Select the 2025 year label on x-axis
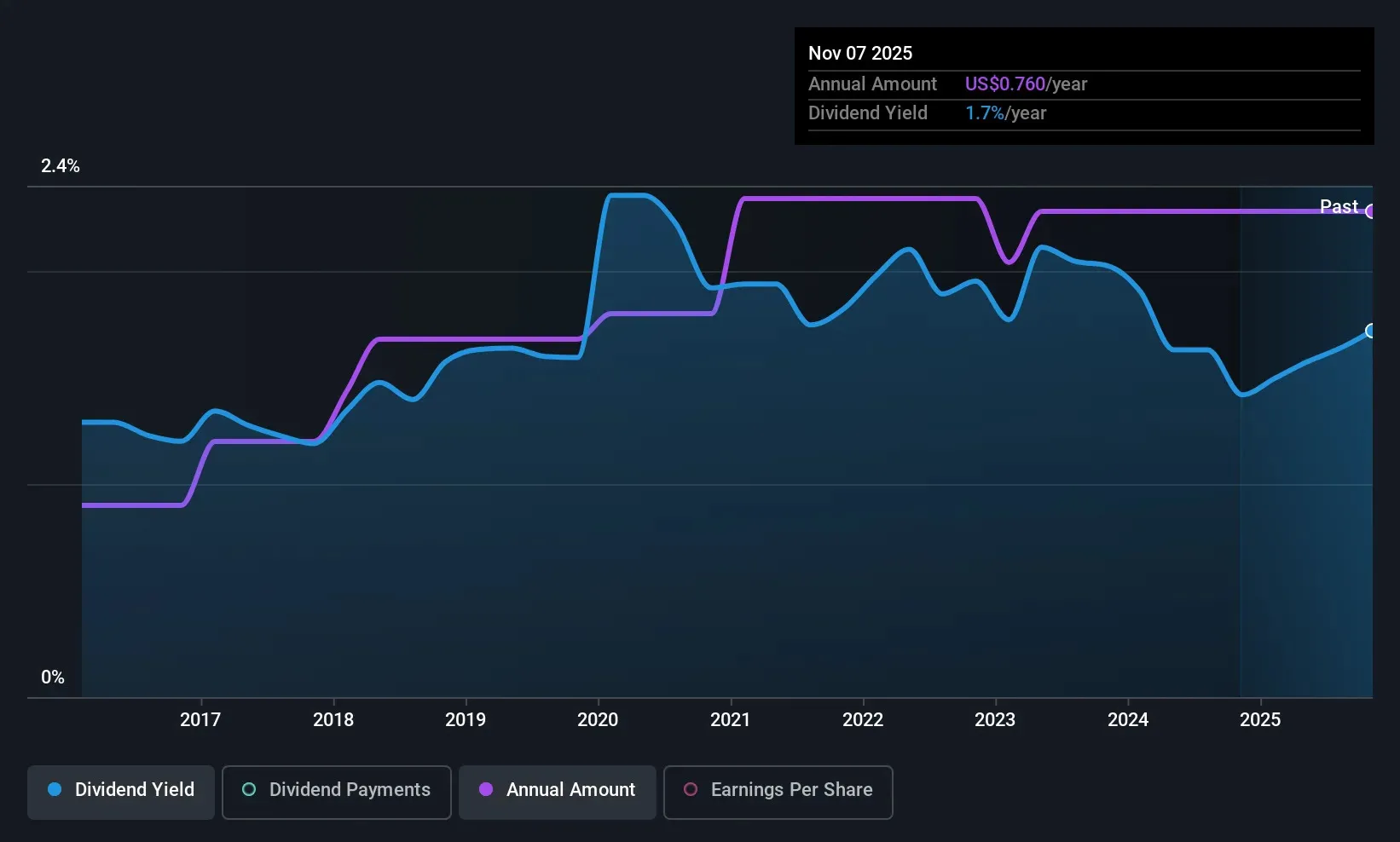Image resolution: width=1400 pixels, height=842 pixels. point(1259,718)
